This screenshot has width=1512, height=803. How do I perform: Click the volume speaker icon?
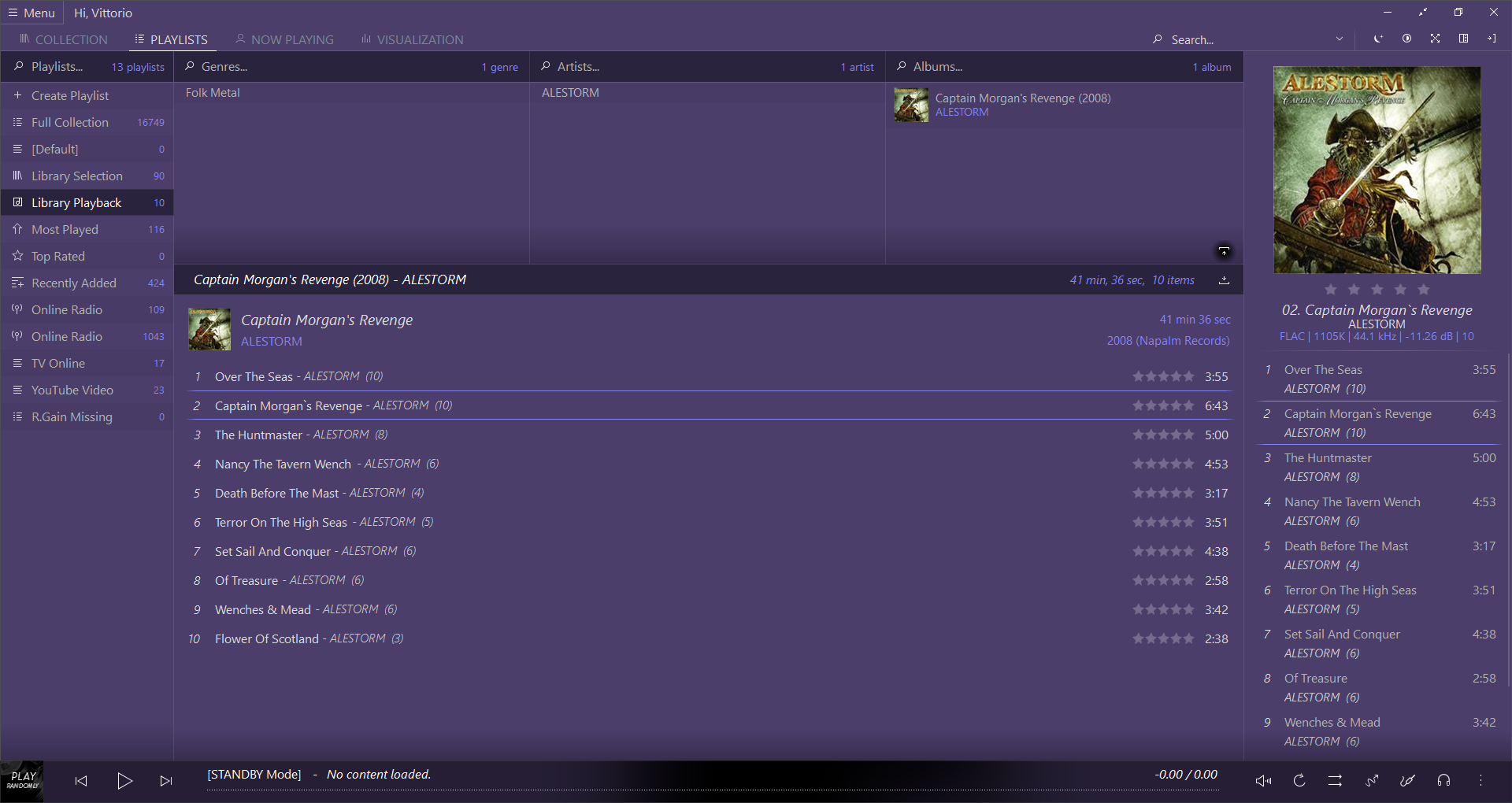click(1263, 781)
